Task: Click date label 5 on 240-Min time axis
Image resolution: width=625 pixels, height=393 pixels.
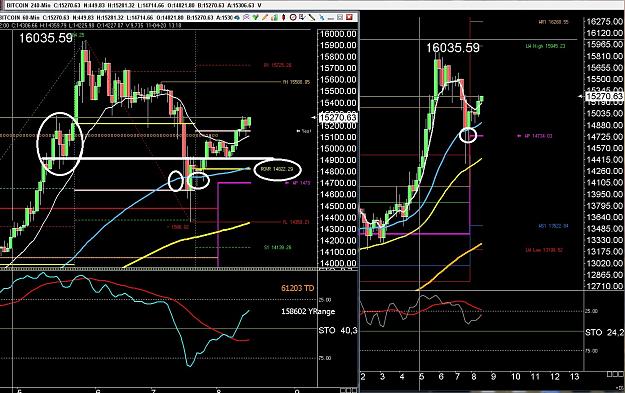Action: [421, 377]
